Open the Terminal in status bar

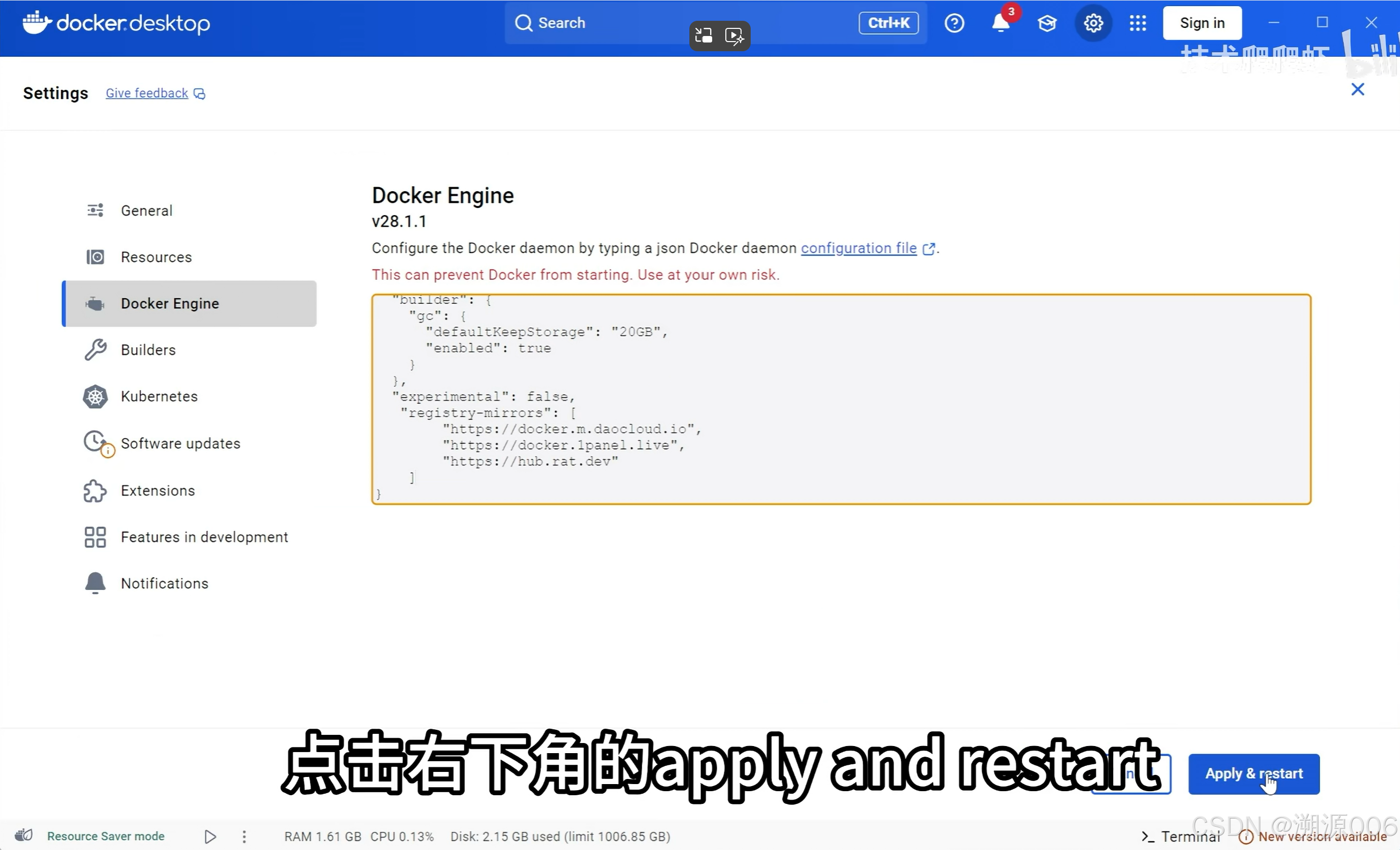click(x=1181, y=836)
